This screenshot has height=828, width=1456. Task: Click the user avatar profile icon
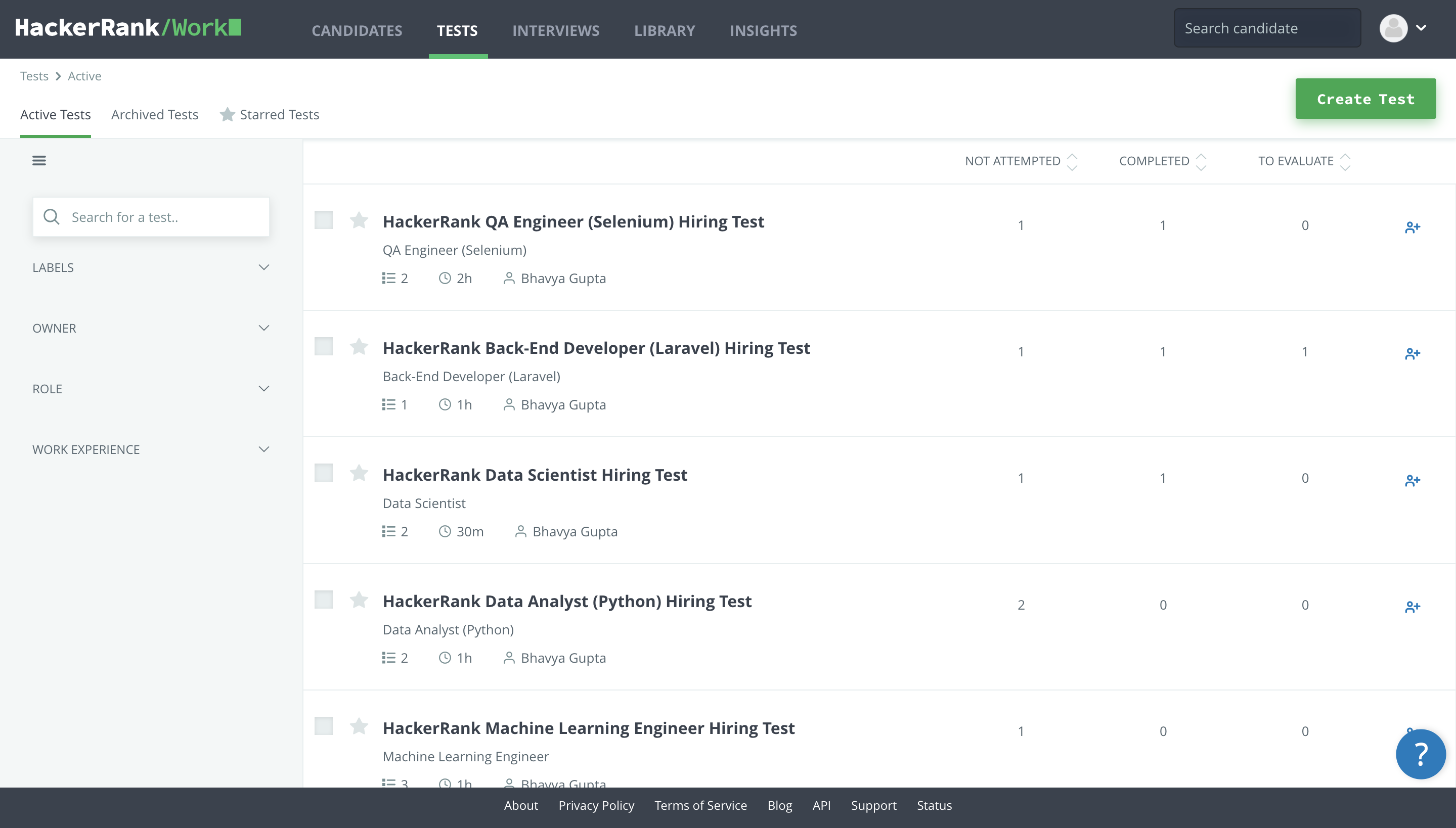pyautogui.click(x=1393, y=28)
